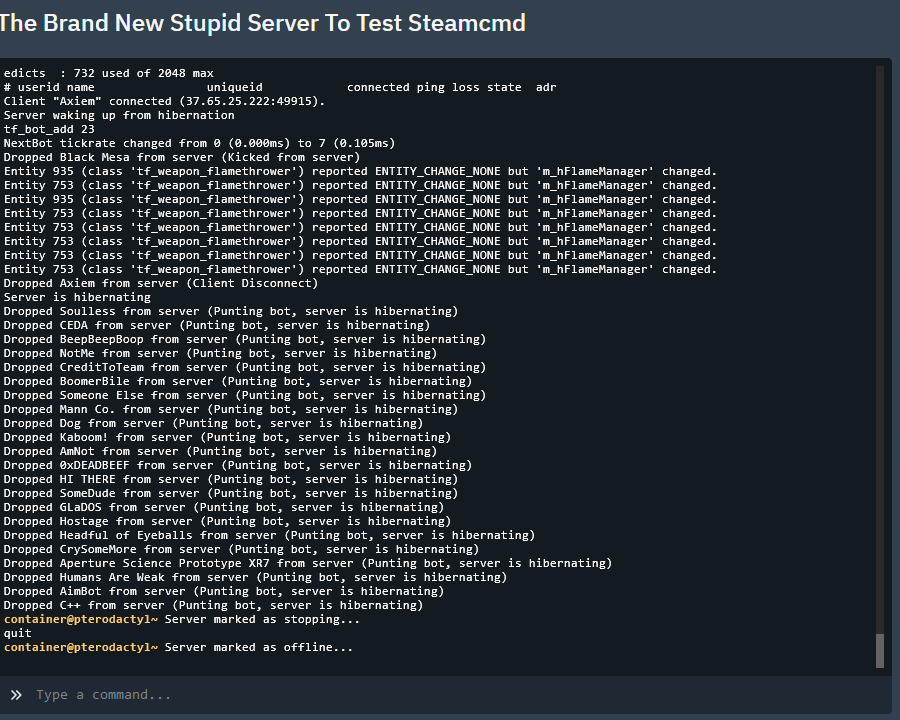Click the "quit" command line

tap(17, 633)
